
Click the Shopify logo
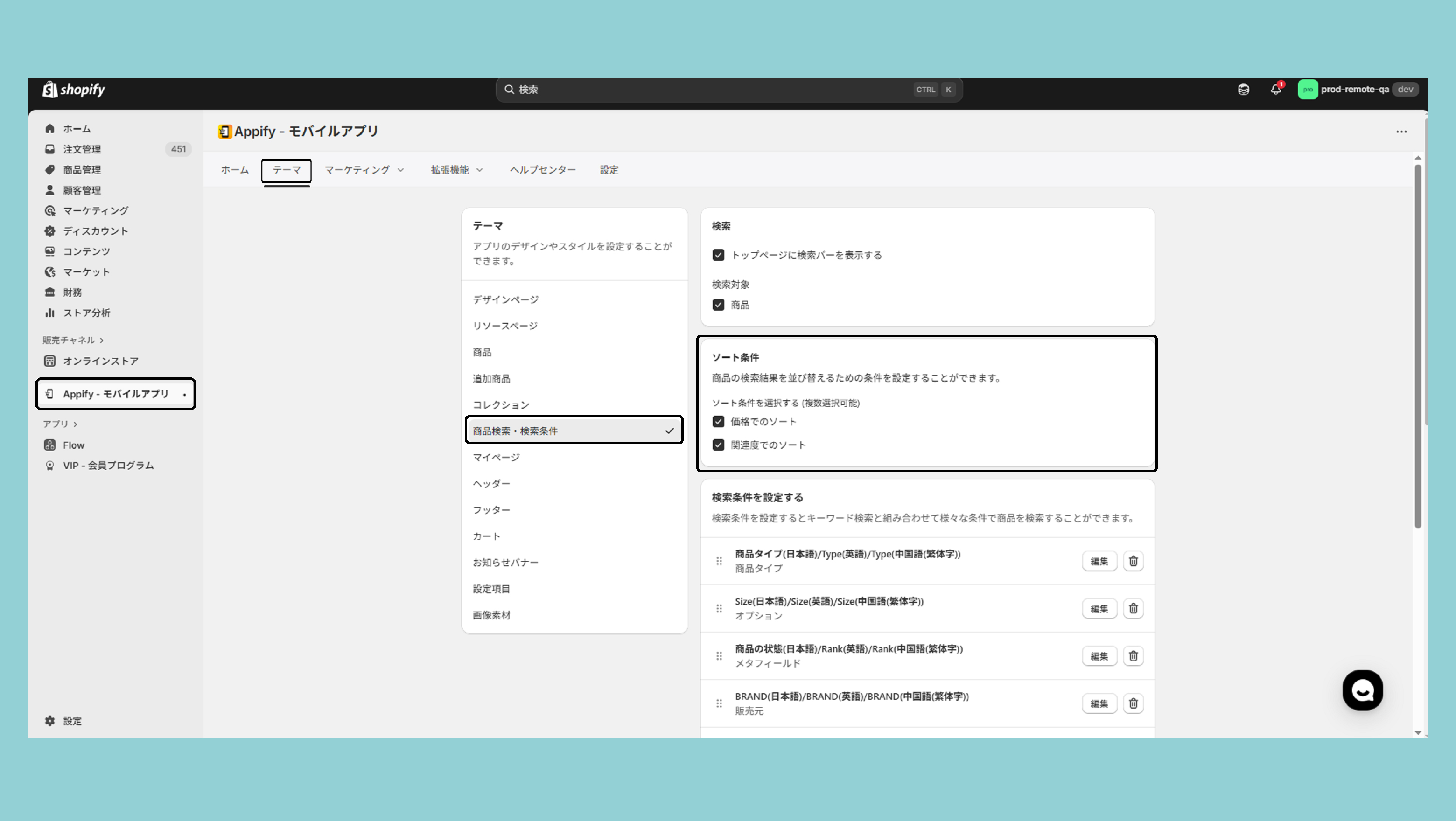pyautogui.click(x=74, y=89)
